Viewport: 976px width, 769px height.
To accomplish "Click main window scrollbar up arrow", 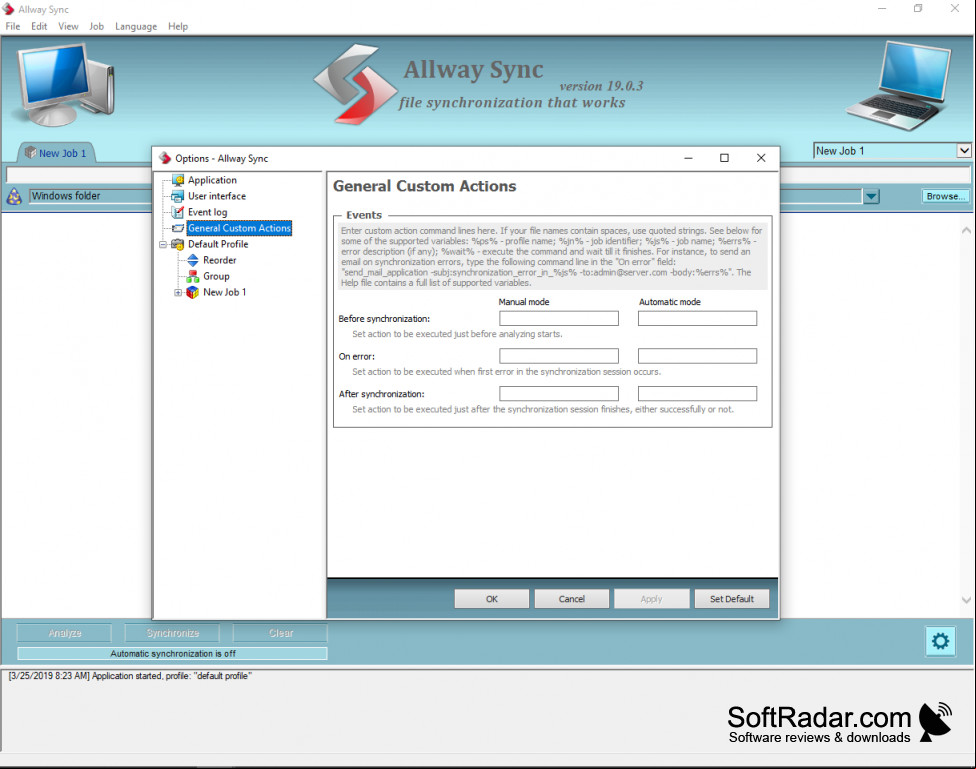I will [x=966, y=230].
